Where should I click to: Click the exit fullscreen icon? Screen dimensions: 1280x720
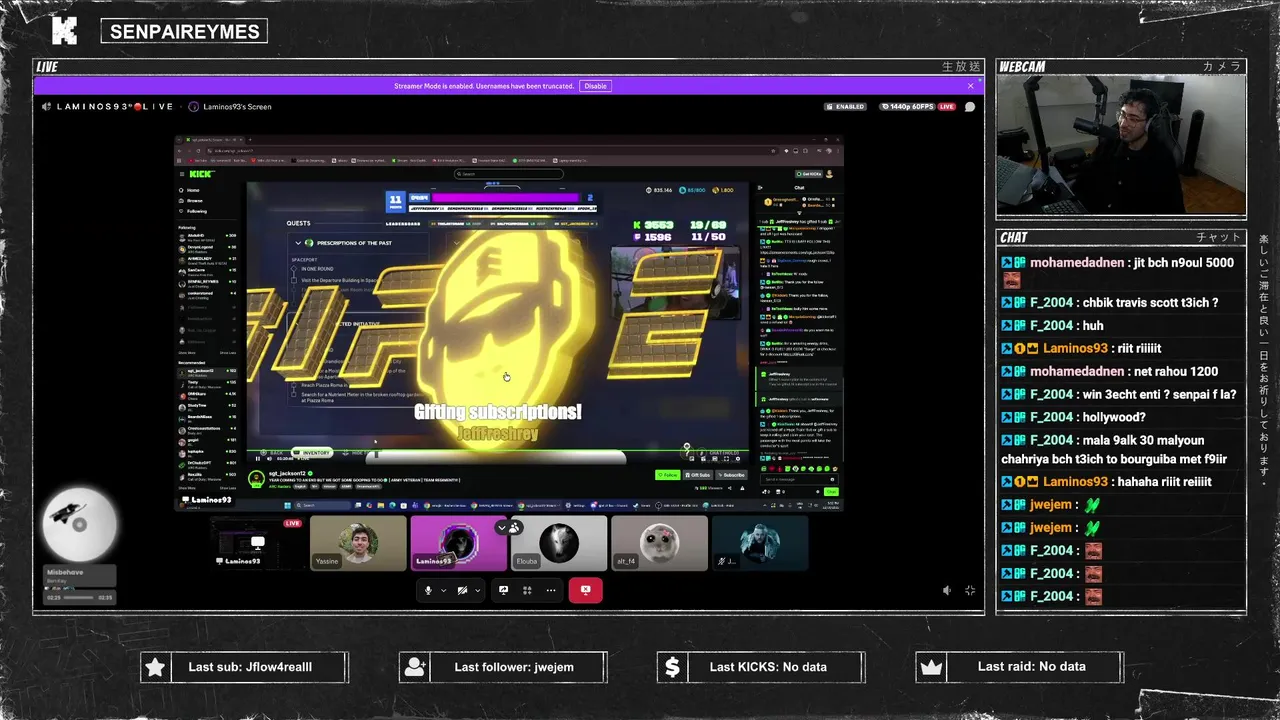pyautogui.click(x=969, y=591)
